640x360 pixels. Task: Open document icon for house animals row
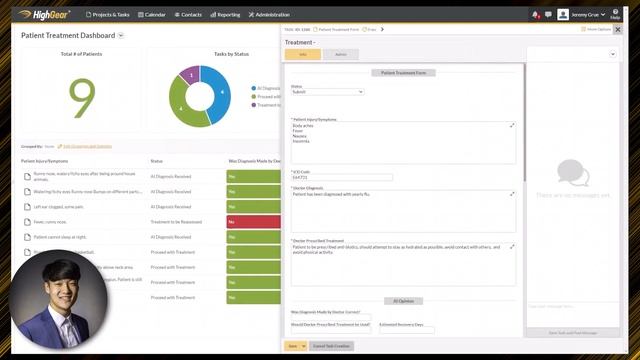point(27,176)
